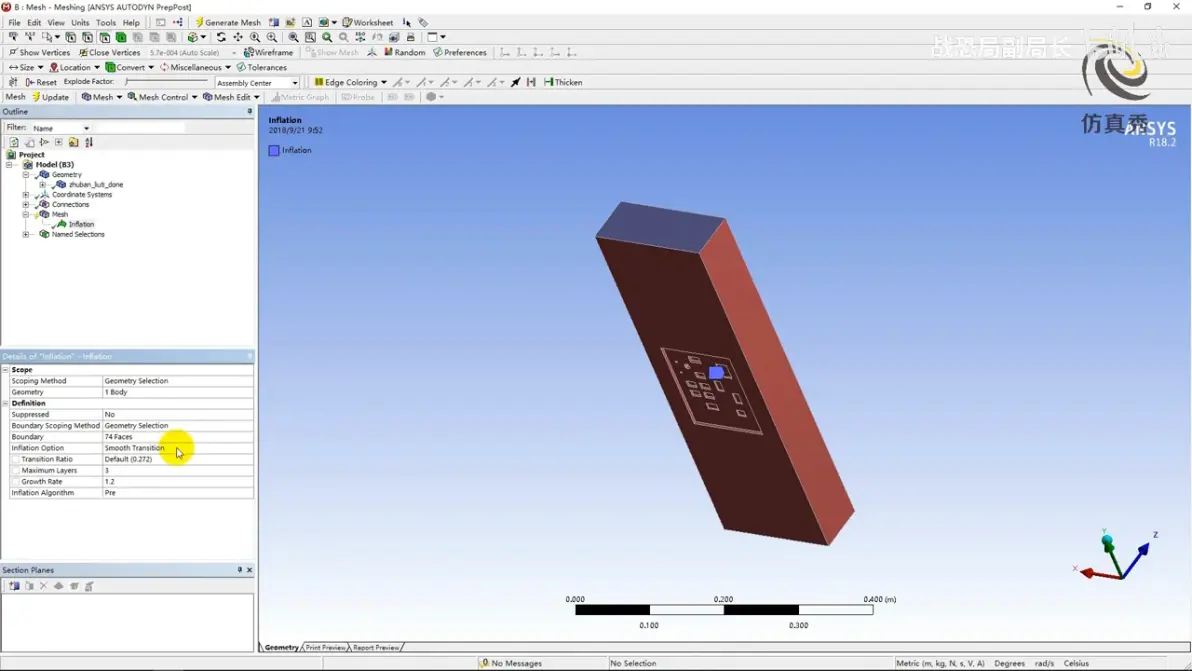Click the New Section Plane icon
The image size is (1192, 671).
coord(274,22)
